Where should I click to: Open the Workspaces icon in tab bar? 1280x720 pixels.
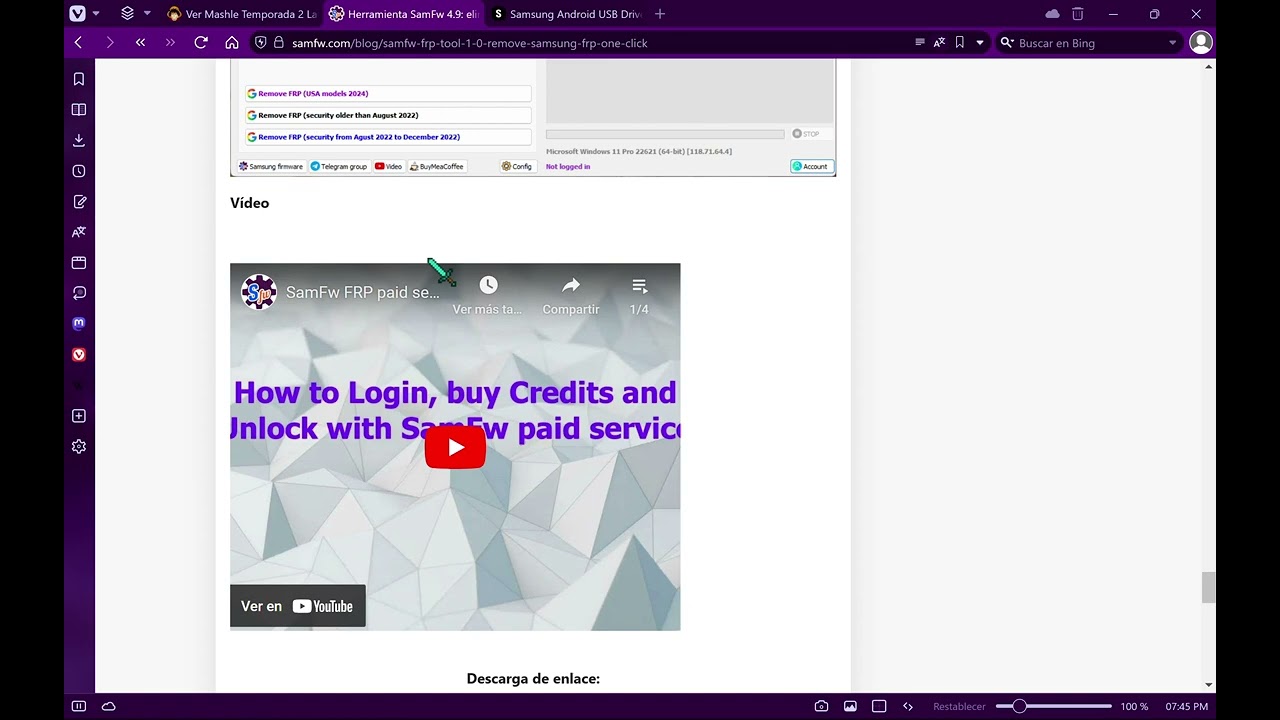127,14
